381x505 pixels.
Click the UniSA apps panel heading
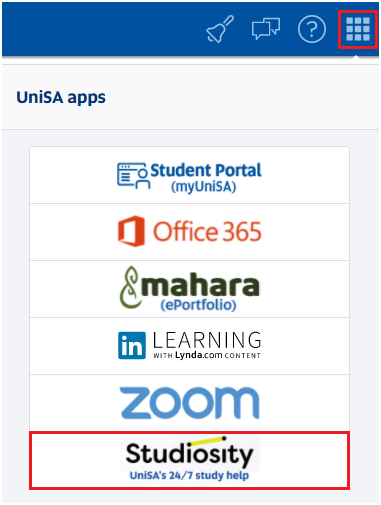coord(61,98)
